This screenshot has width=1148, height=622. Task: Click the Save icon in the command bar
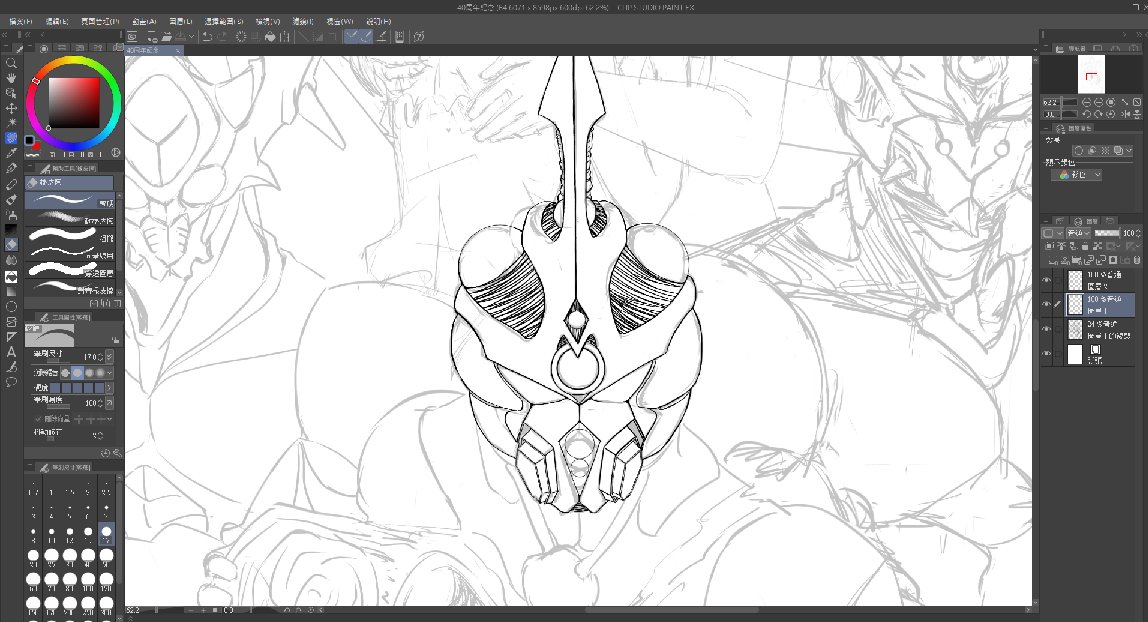pos(167,37)
